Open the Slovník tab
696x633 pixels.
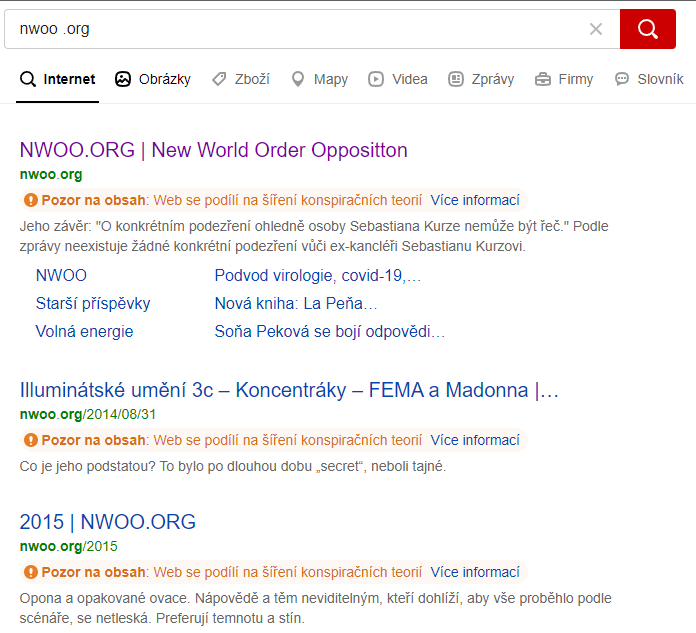649,79
